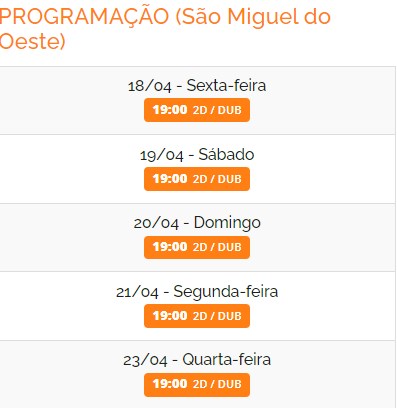Click the 18/04 - Sexta-feira date label
Image resolution: width=397 pixels, height=408 pixels.
197,85
